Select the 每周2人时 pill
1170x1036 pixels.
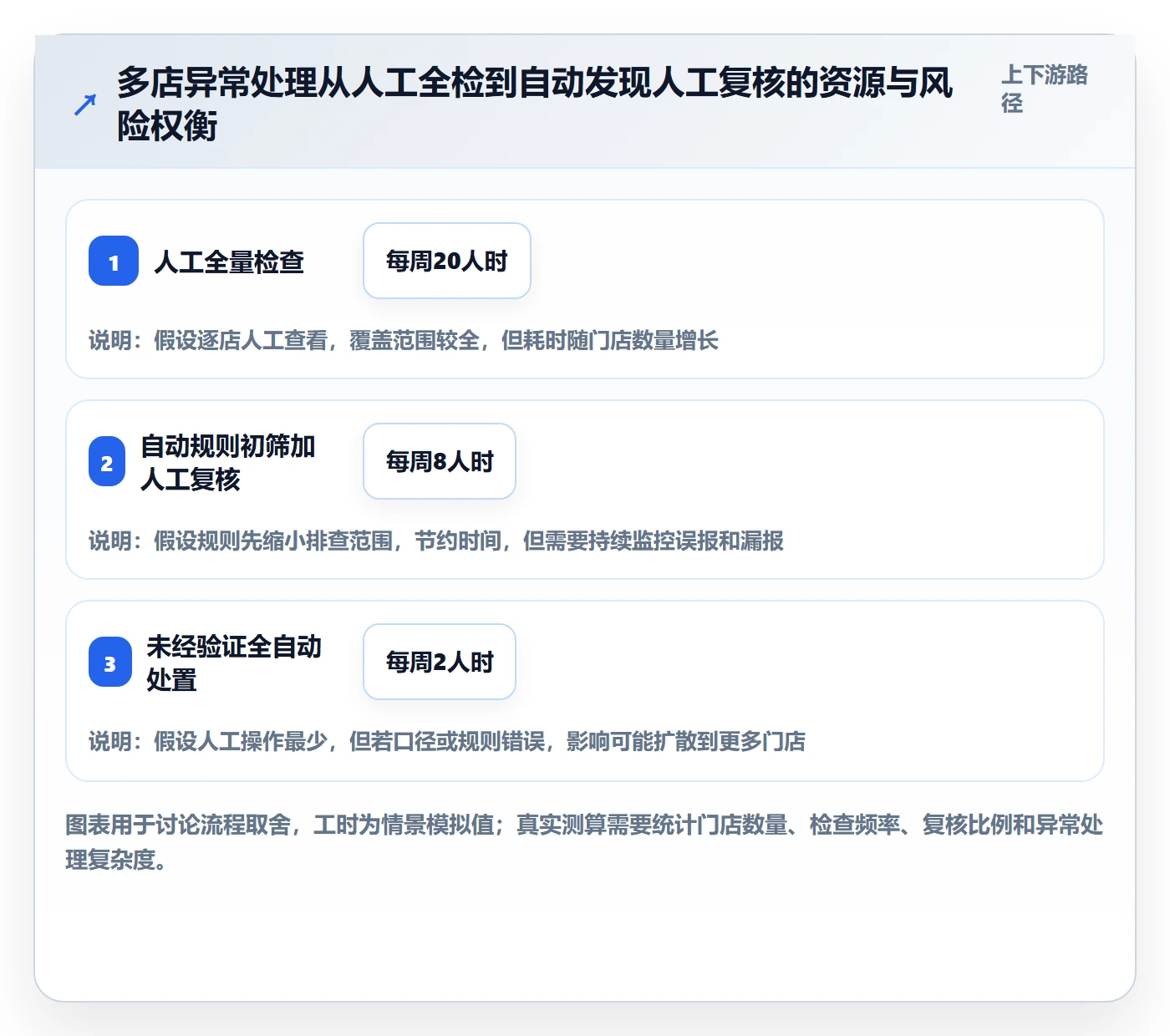(x=440, y=662)
